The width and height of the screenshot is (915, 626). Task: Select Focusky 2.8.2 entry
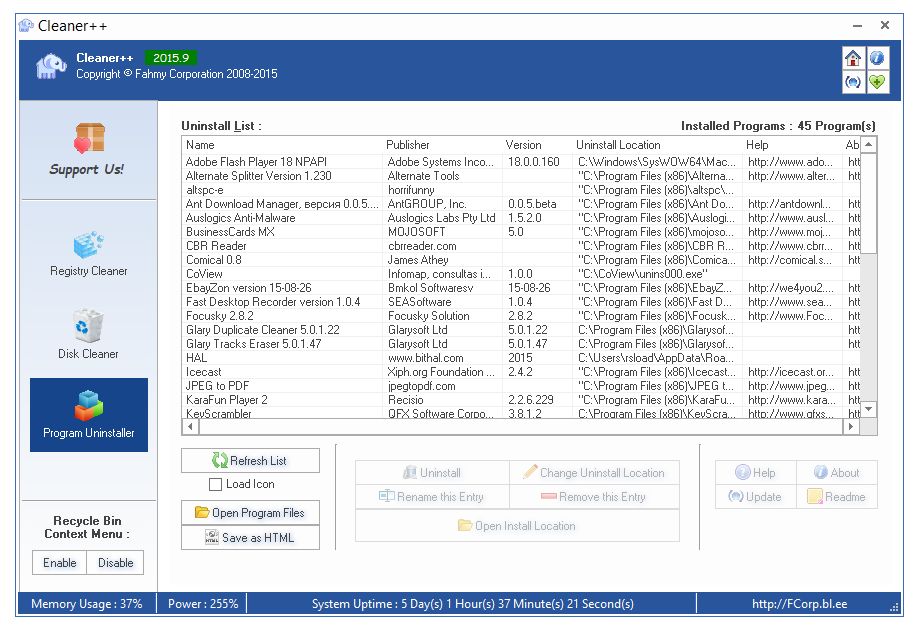coord(521,316)
